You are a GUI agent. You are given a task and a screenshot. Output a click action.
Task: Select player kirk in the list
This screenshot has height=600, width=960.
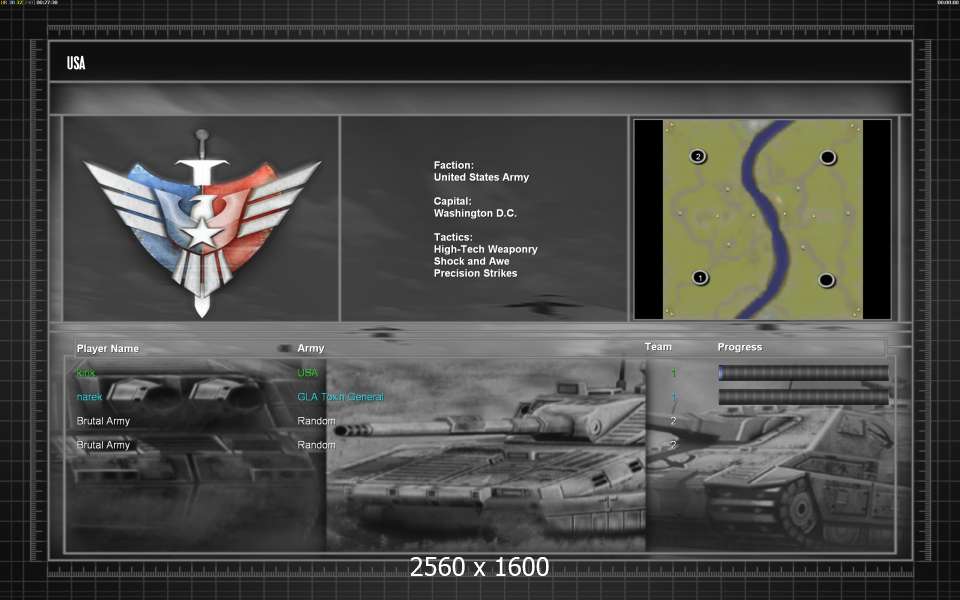(86, 373)
